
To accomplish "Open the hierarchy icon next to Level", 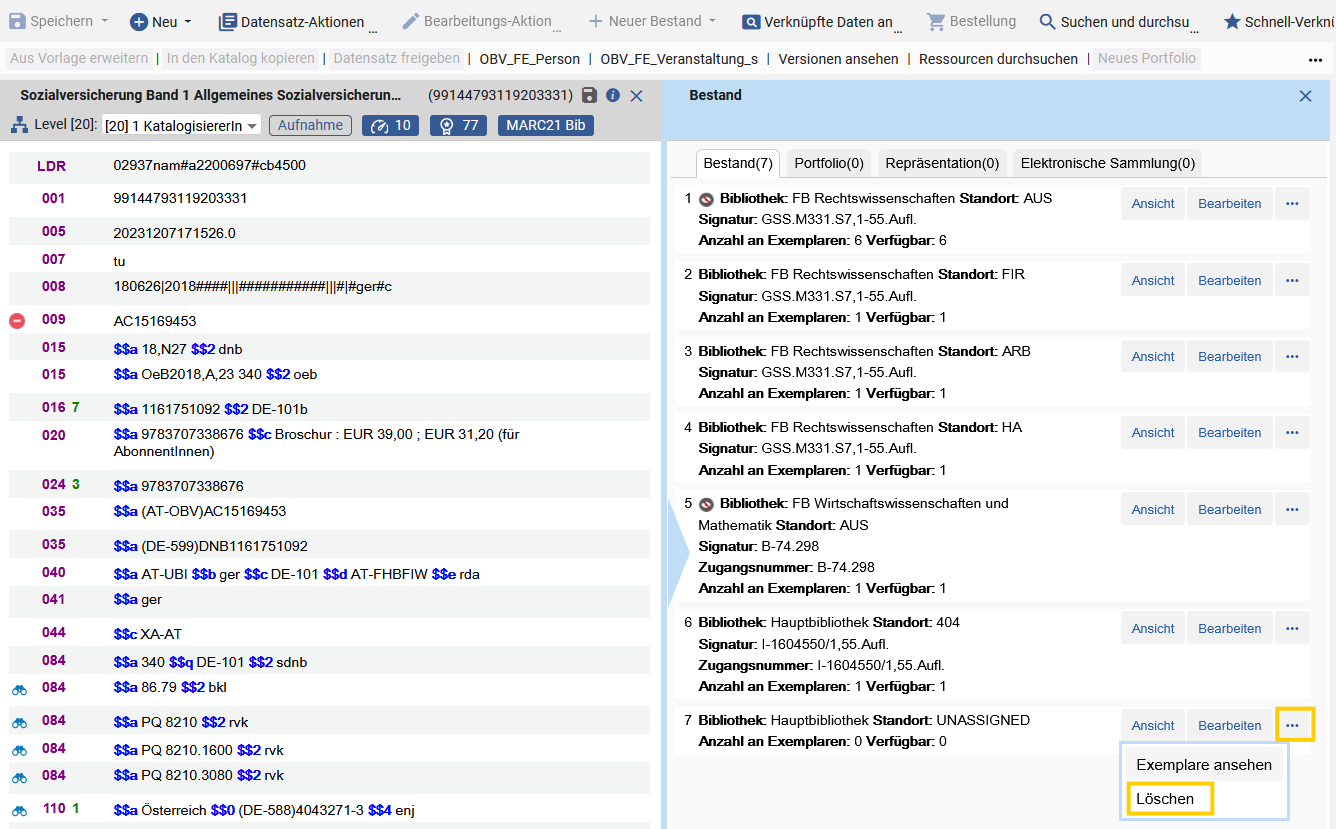I will tap(19, 125).
